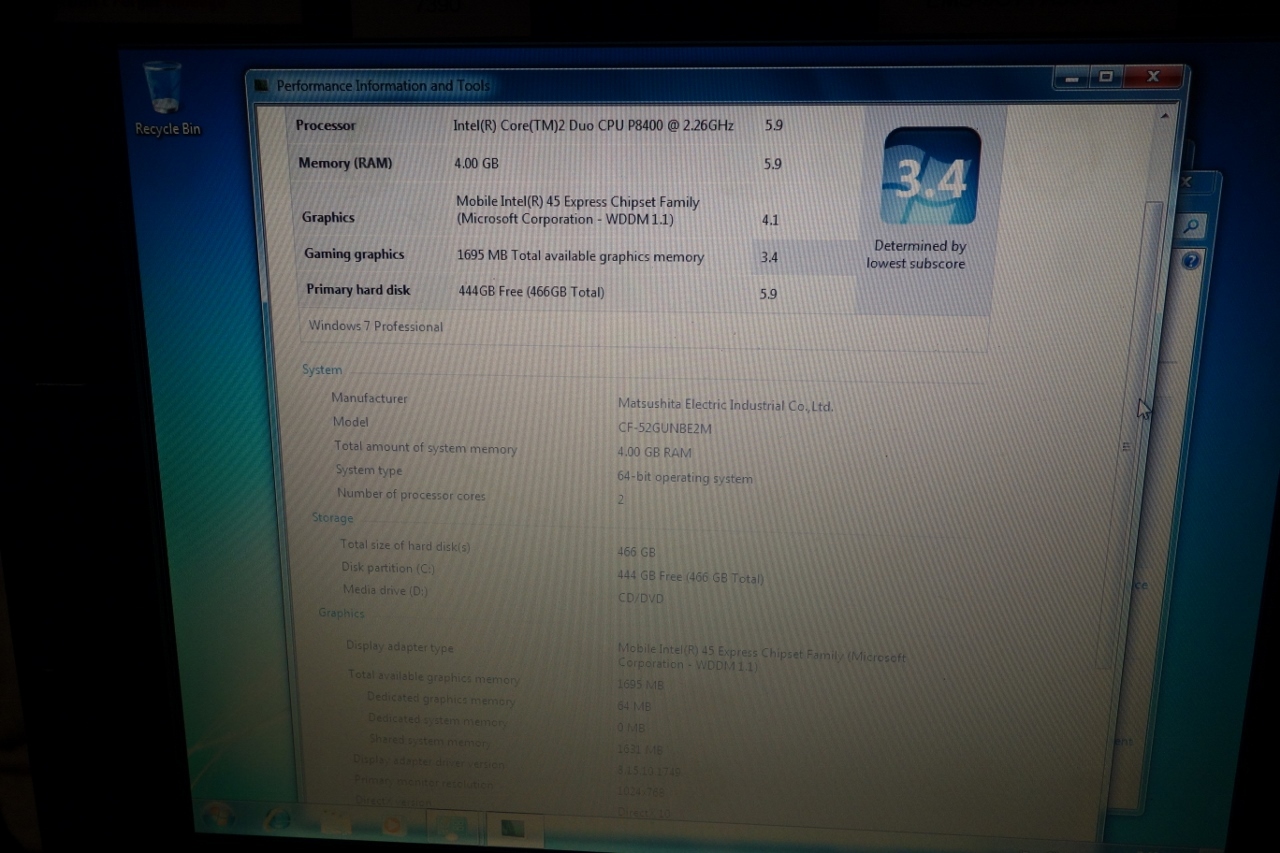
Task: Open the blue help icon in the background window
Action: point(1190,262)
